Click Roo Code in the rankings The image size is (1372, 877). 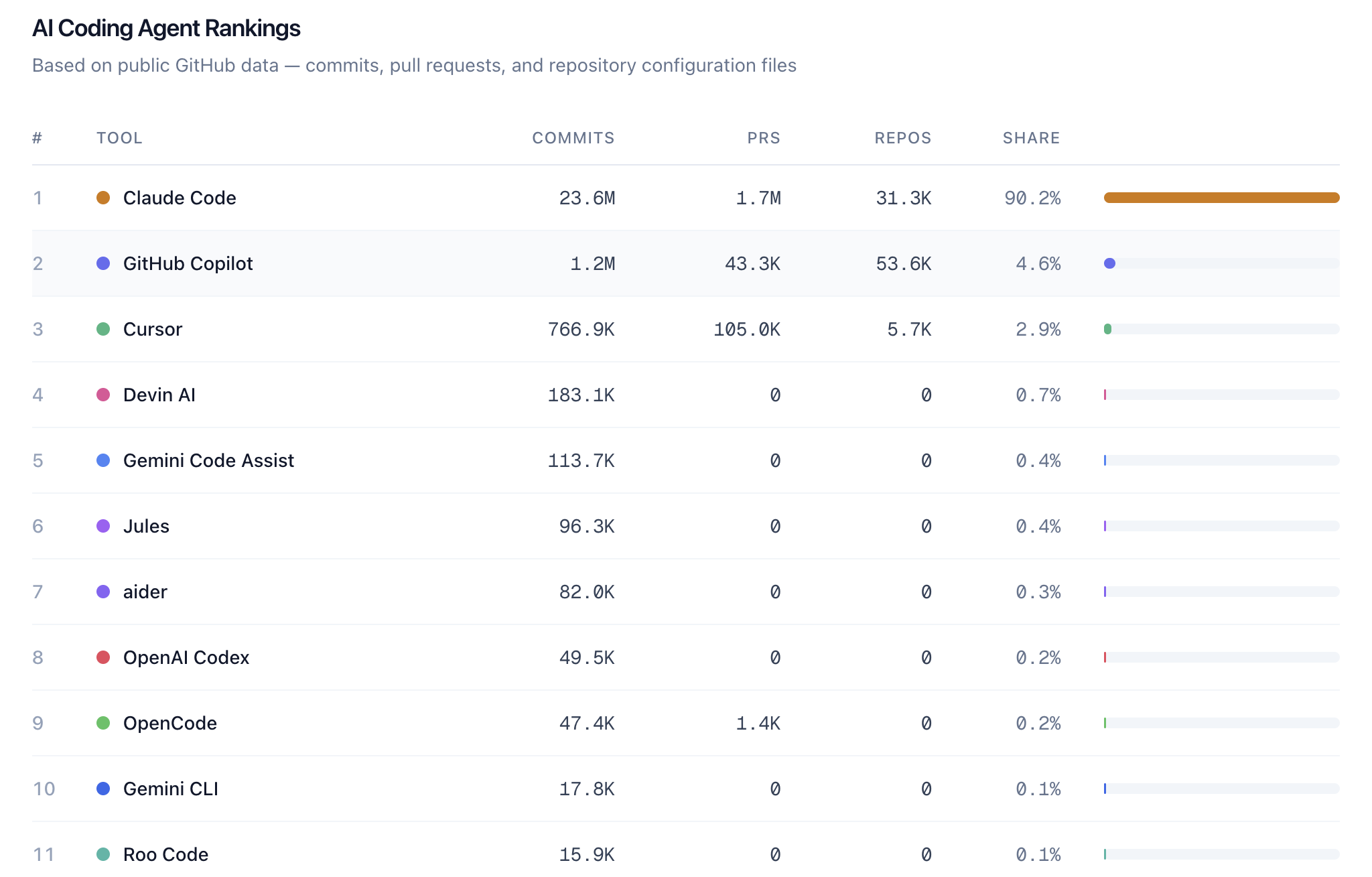[x=165, y=854]
